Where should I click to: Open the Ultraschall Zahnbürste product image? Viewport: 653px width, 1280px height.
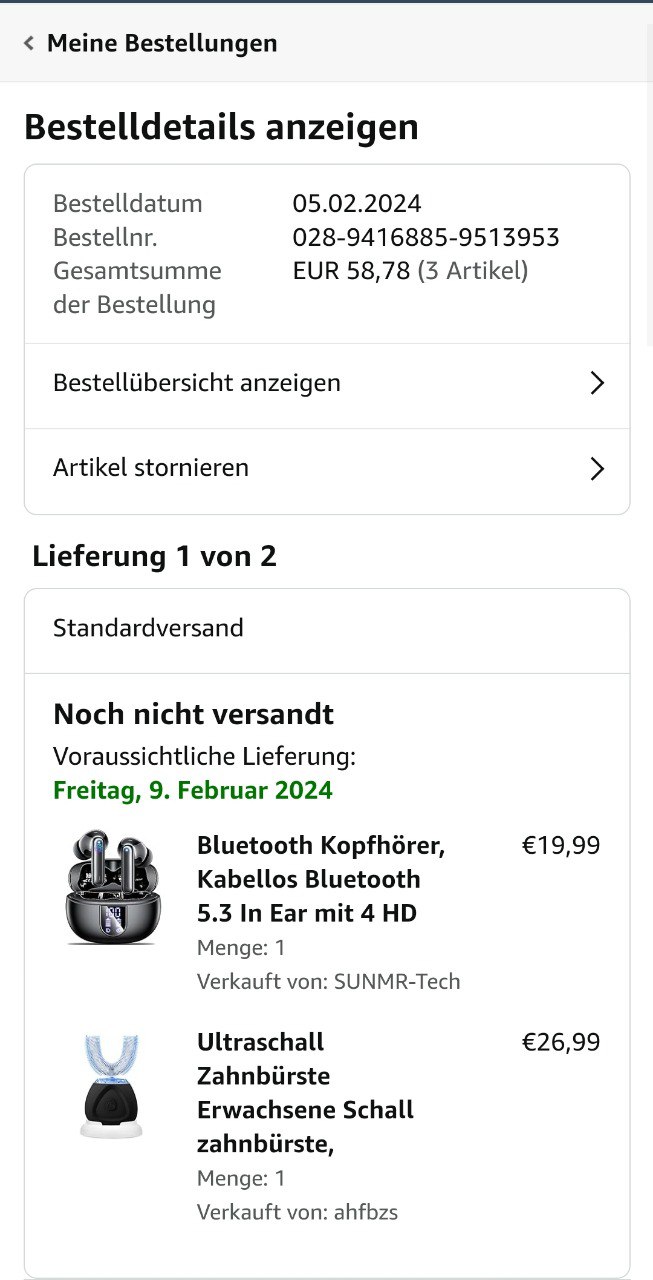(111, 1086)
